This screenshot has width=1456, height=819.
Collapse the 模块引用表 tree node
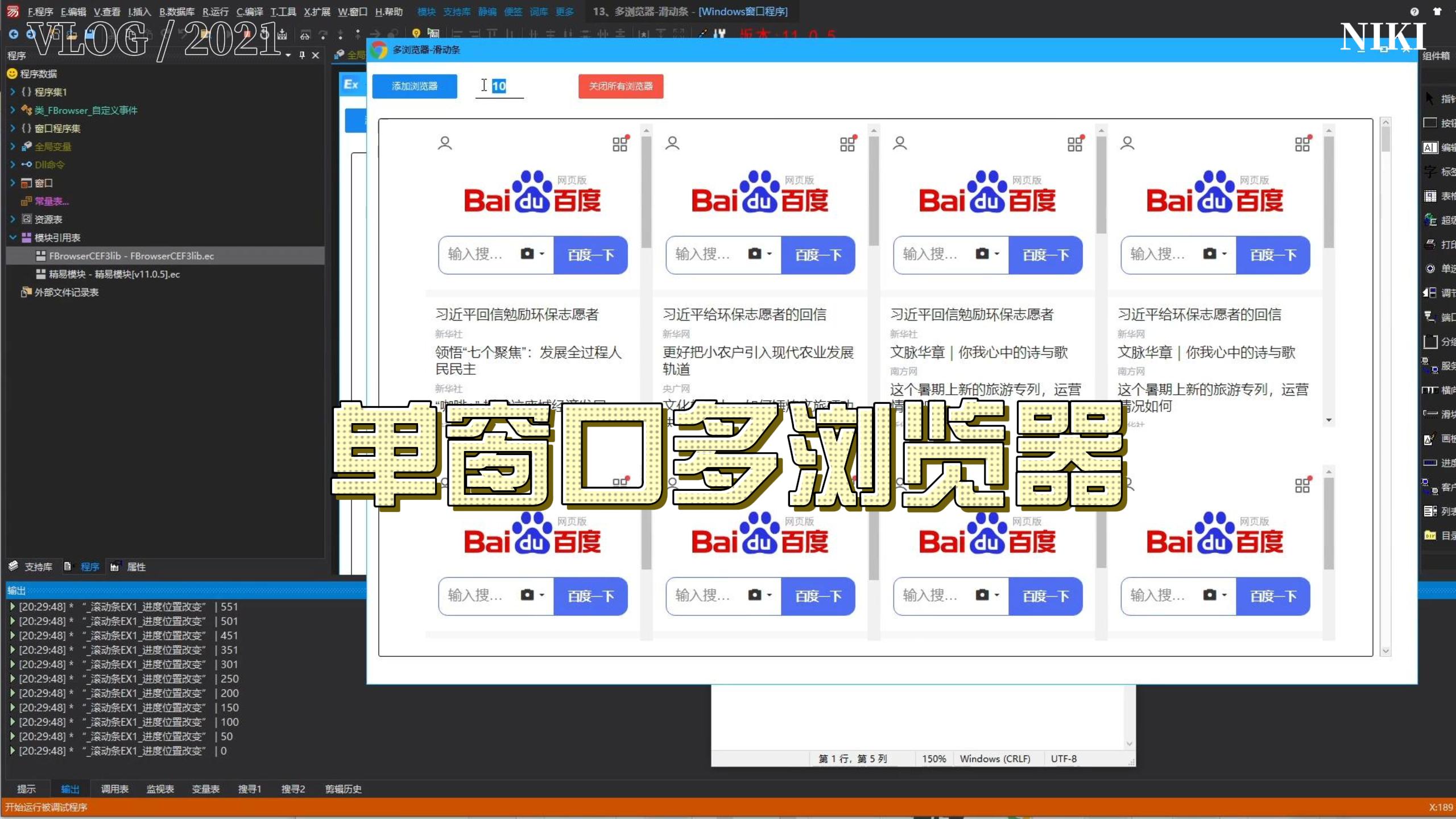click(13, 237)
